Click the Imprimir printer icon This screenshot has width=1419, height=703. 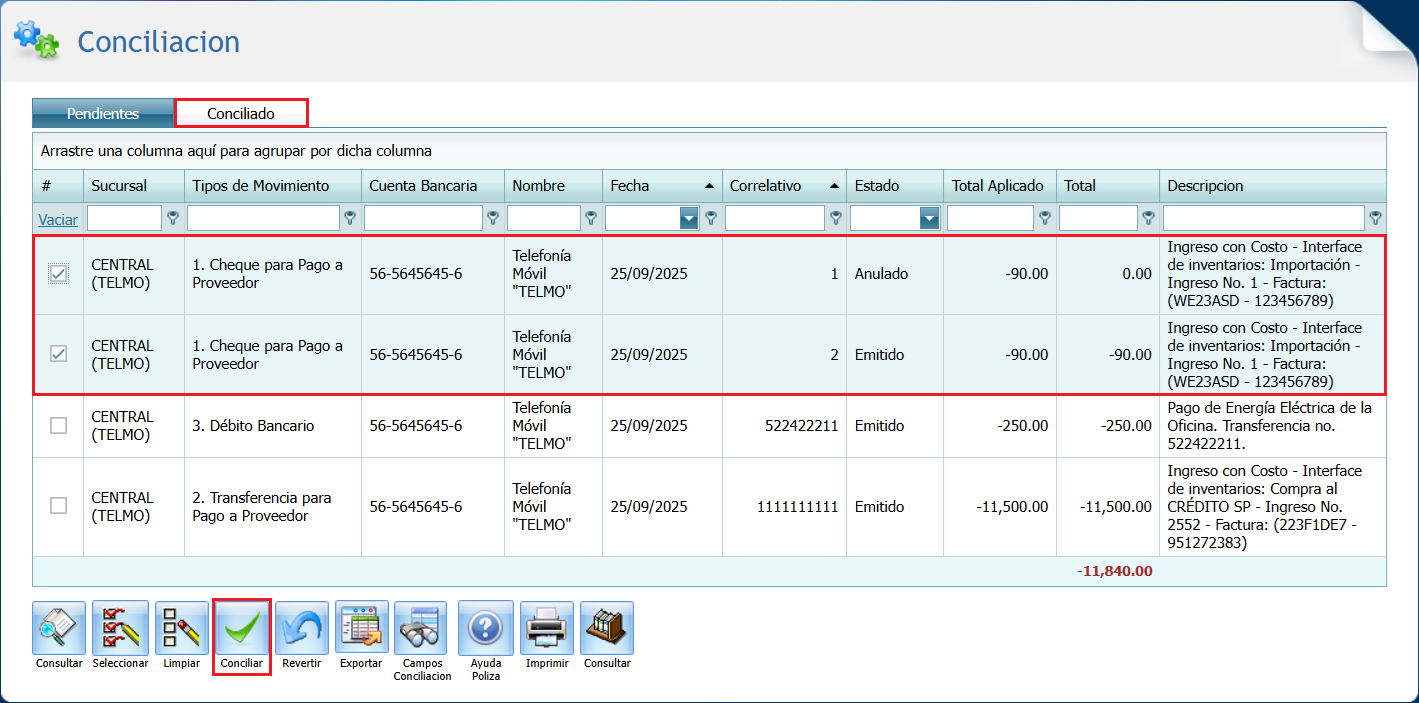pyautogui.click(x=546, y=628)
